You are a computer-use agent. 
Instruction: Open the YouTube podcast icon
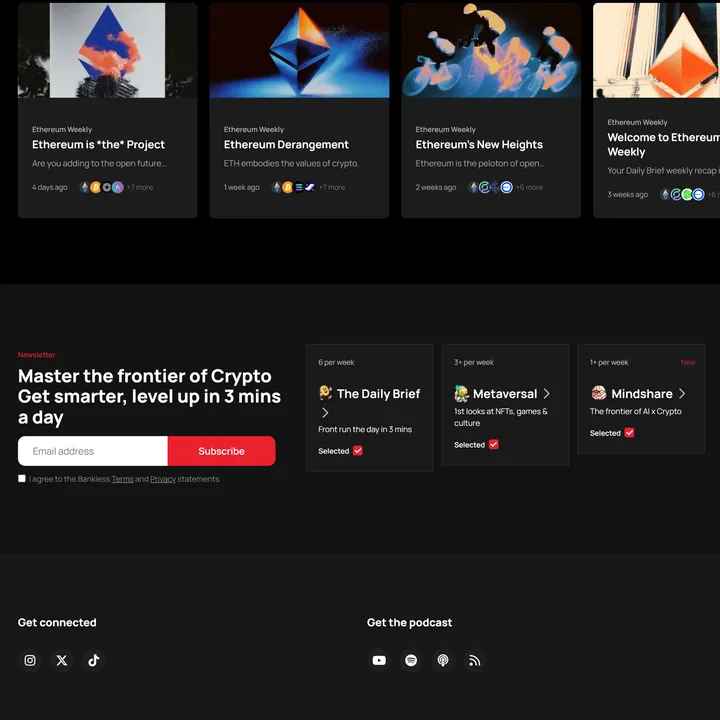pyautogui.click(x=379, y=660)
